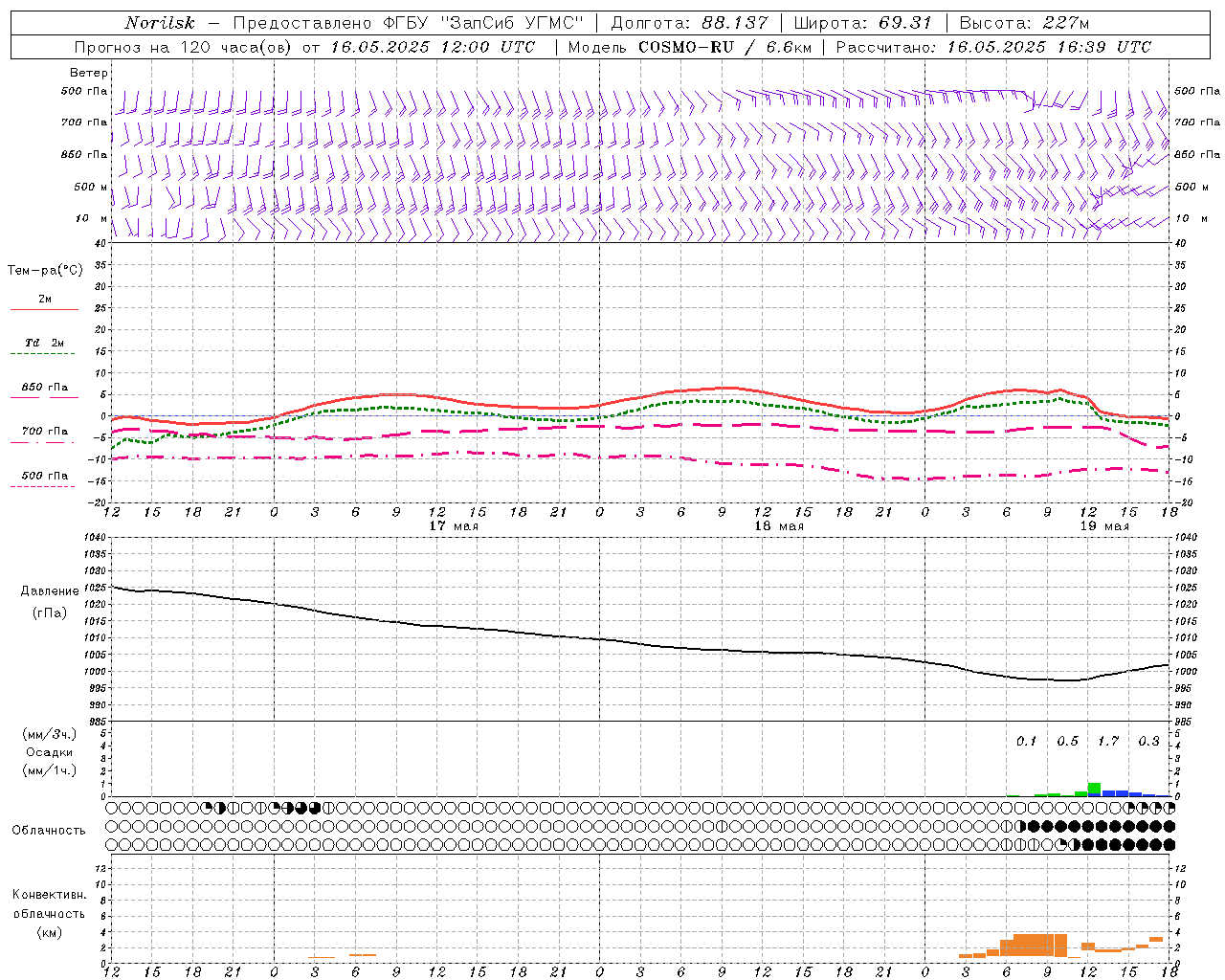Image resolution: width=1225 pixels, height=980 pixels.
Task: Click the small orange bar near hour 6 on 17 May
Action: pyautogui.click(x=363, y=955)
